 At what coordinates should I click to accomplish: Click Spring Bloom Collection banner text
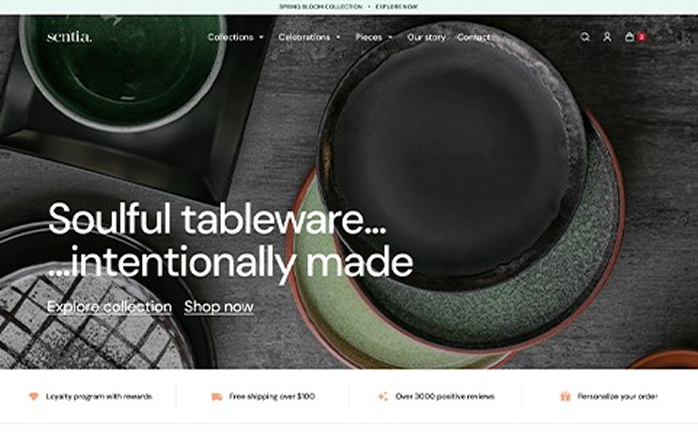click(x=321, y=7)
